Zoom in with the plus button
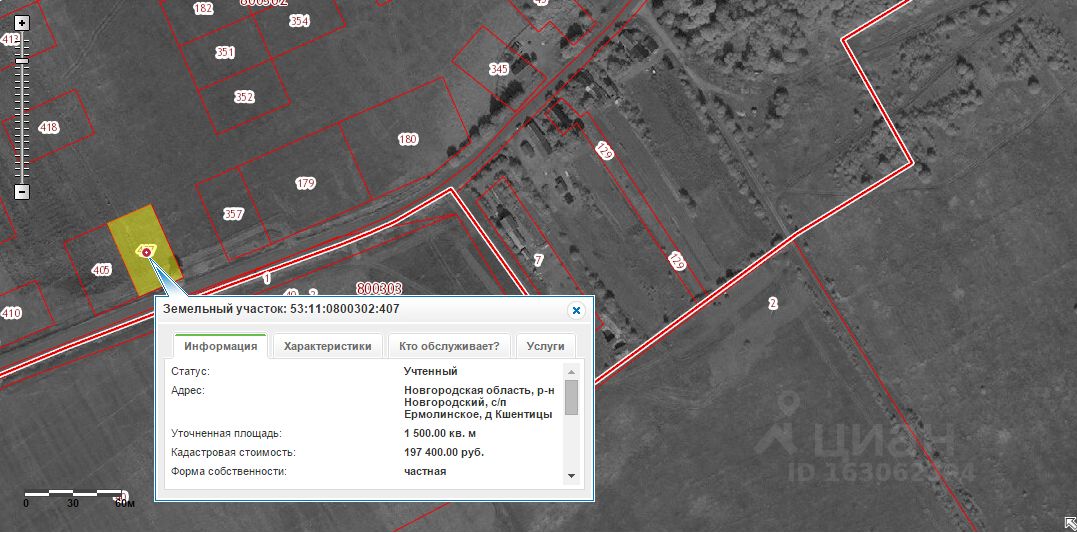1077x533 pixels. (23, 24)
